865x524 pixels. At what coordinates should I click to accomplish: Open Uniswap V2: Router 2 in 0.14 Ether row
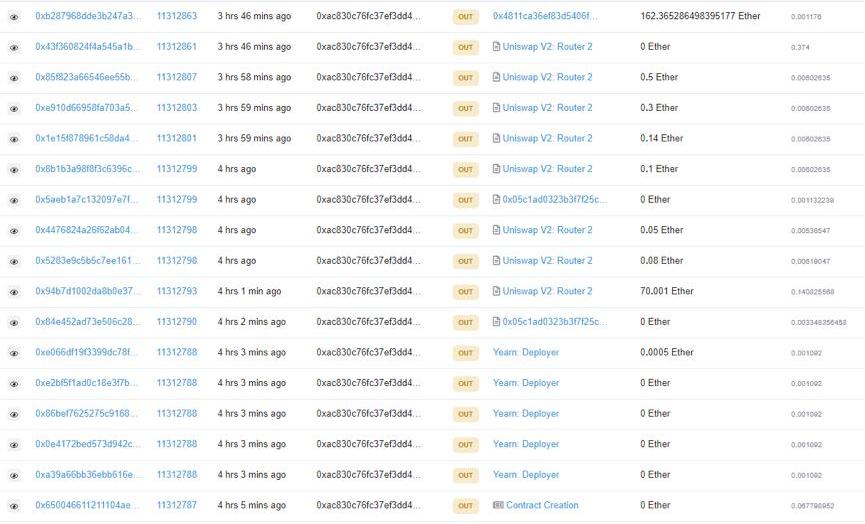tap(547, 139)
